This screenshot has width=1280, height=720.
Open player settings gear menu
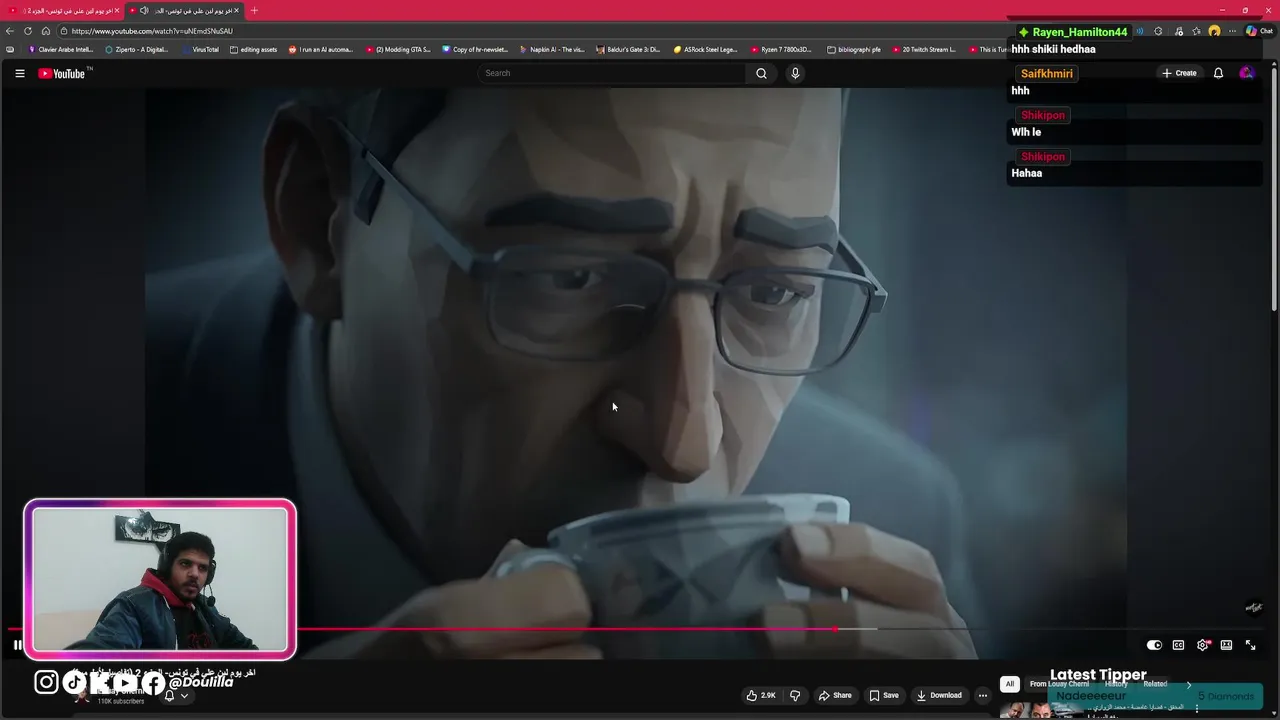point(1203,645)
